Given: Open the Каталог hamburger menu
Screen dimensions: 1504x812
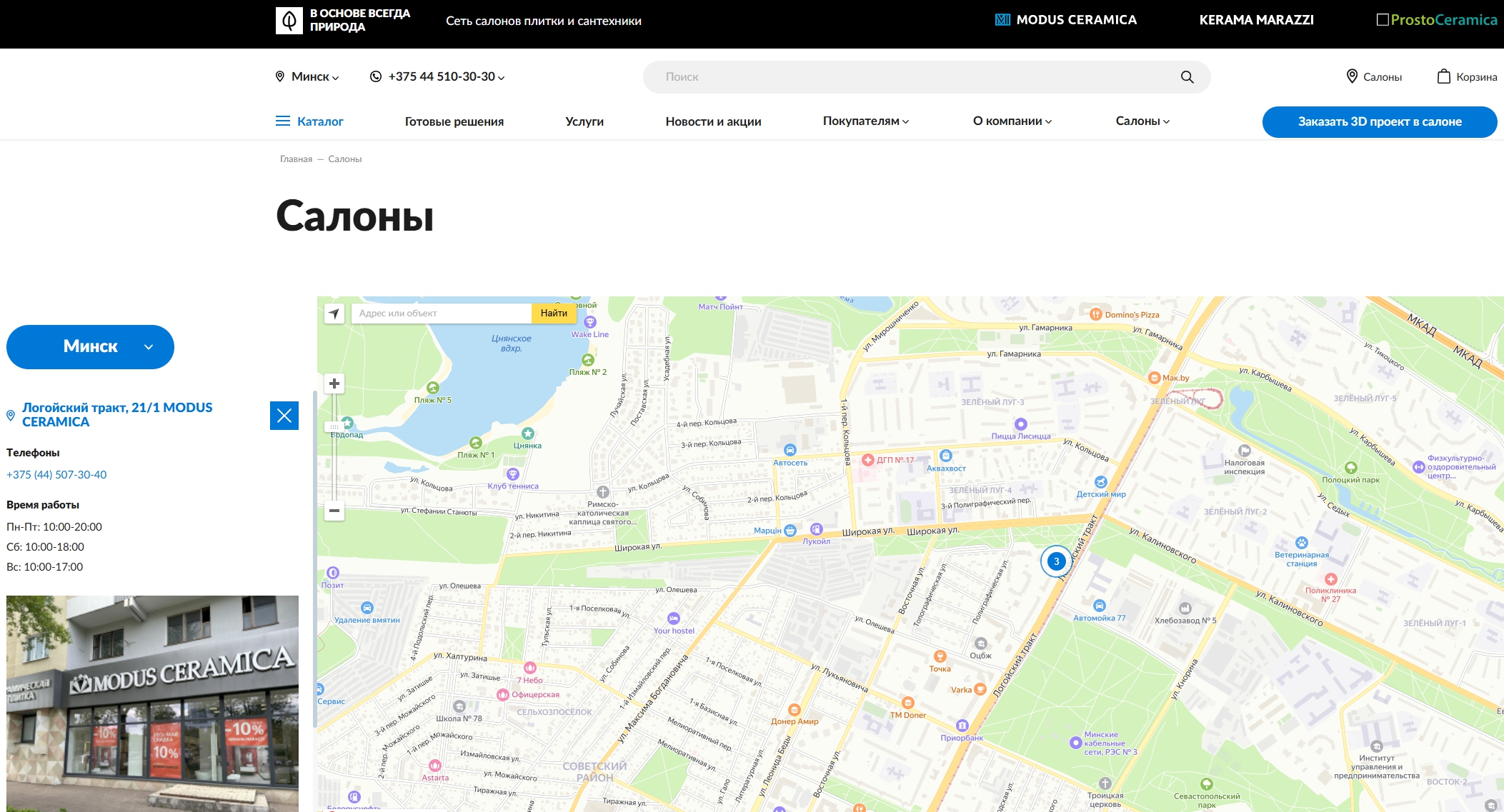Looking at the screenshot, I should tap(309, 121).
